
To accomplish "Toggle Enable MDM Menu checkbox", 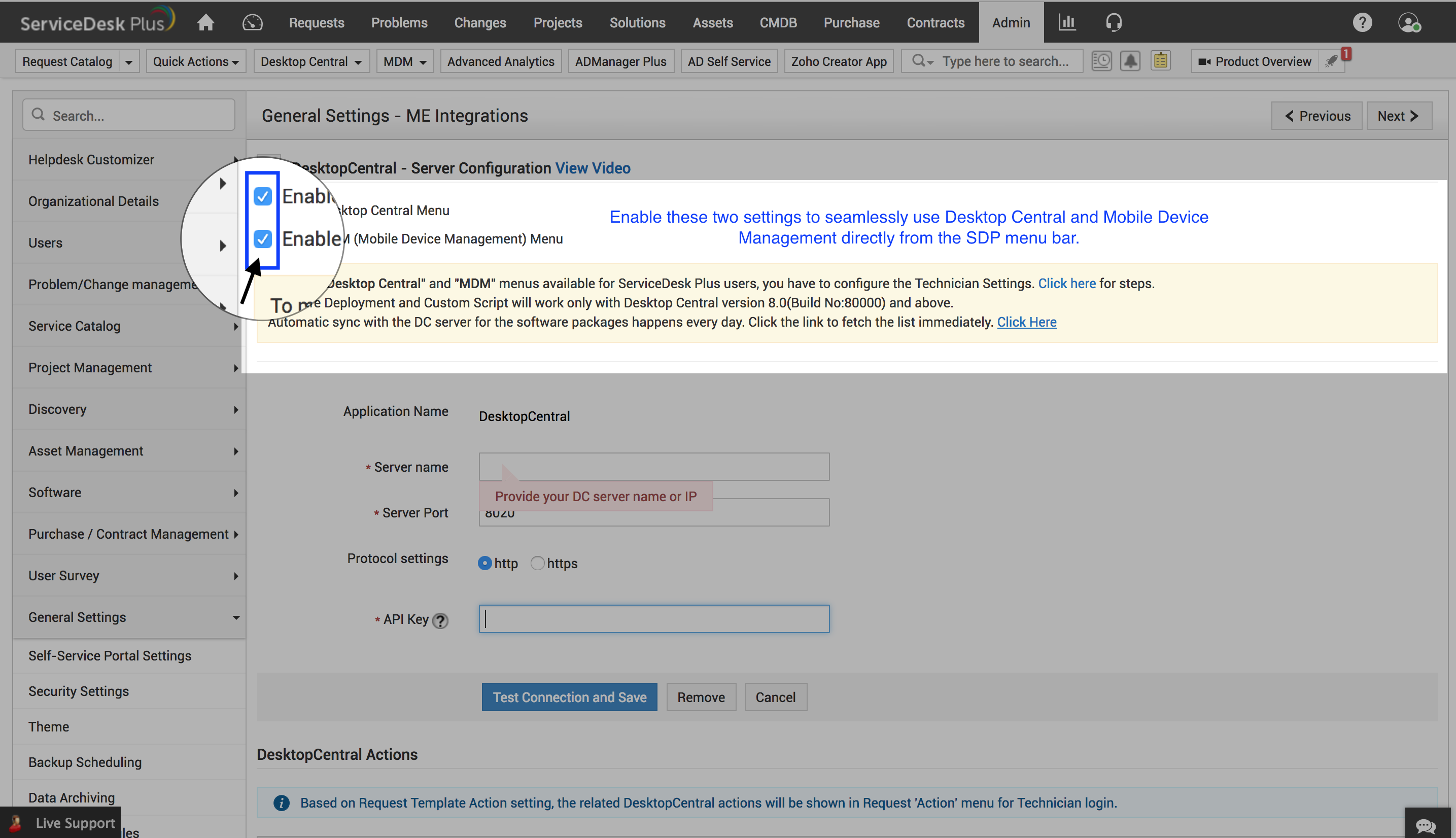I will click(262, 238).
